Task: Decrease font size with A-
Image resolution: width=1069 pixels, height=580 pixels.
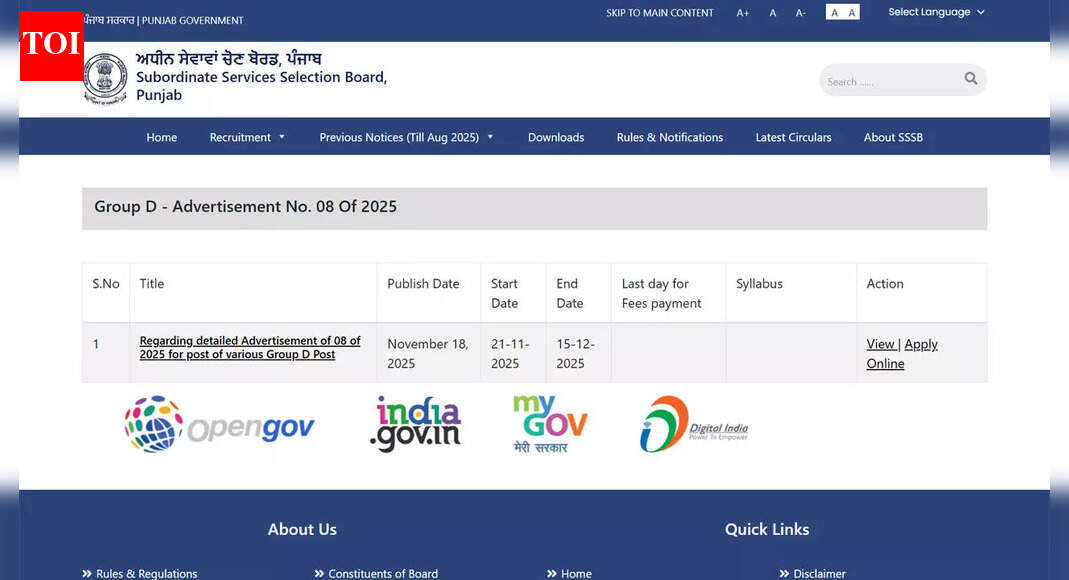Action: click(799, 12)
